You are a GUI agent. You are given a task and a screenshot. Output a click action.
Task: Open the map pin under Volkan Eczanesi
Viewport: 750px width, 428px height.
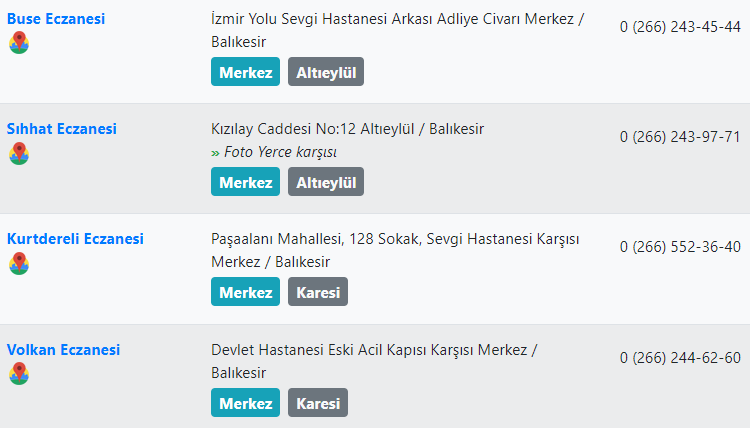[19, 374]
